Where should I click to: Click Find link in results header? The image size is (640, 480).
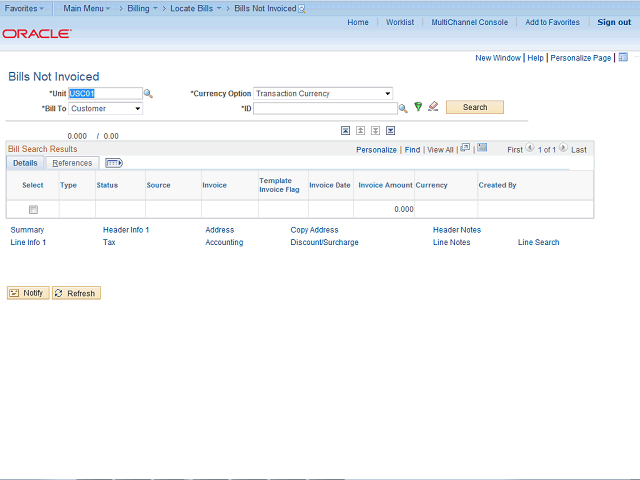tap(412, 150)
